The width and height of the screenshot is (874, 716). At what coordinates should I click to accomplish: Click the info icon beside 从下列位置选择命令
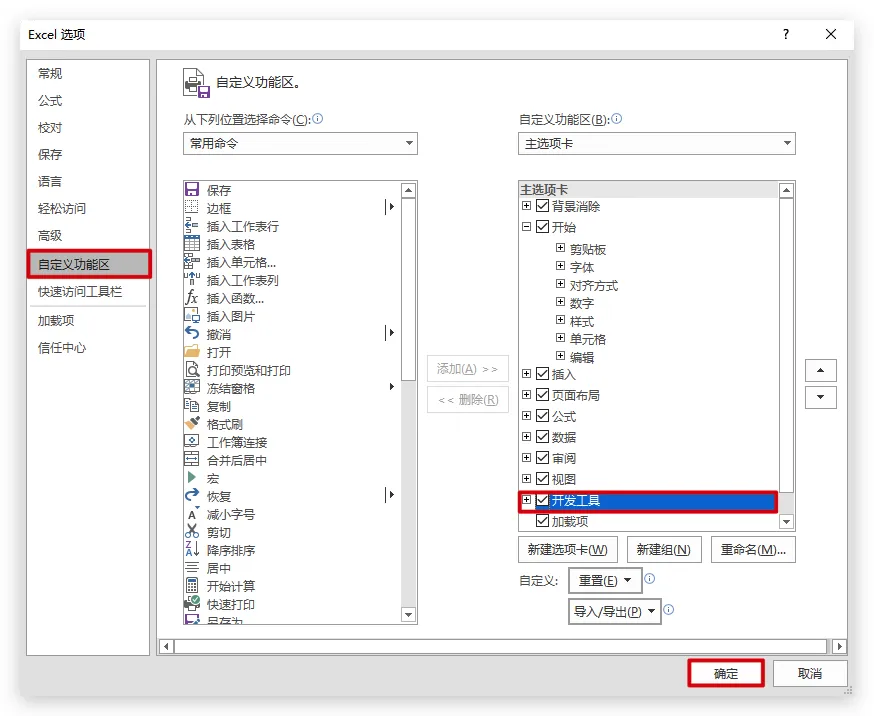coord(318,119)
